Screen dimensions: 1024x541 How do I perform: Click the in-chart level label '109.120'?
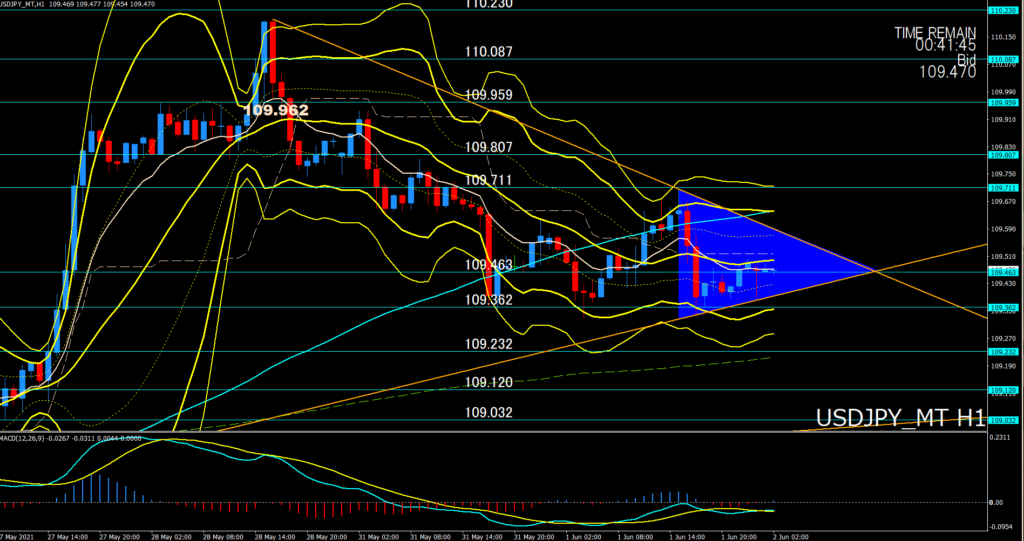tap(488, 382)
